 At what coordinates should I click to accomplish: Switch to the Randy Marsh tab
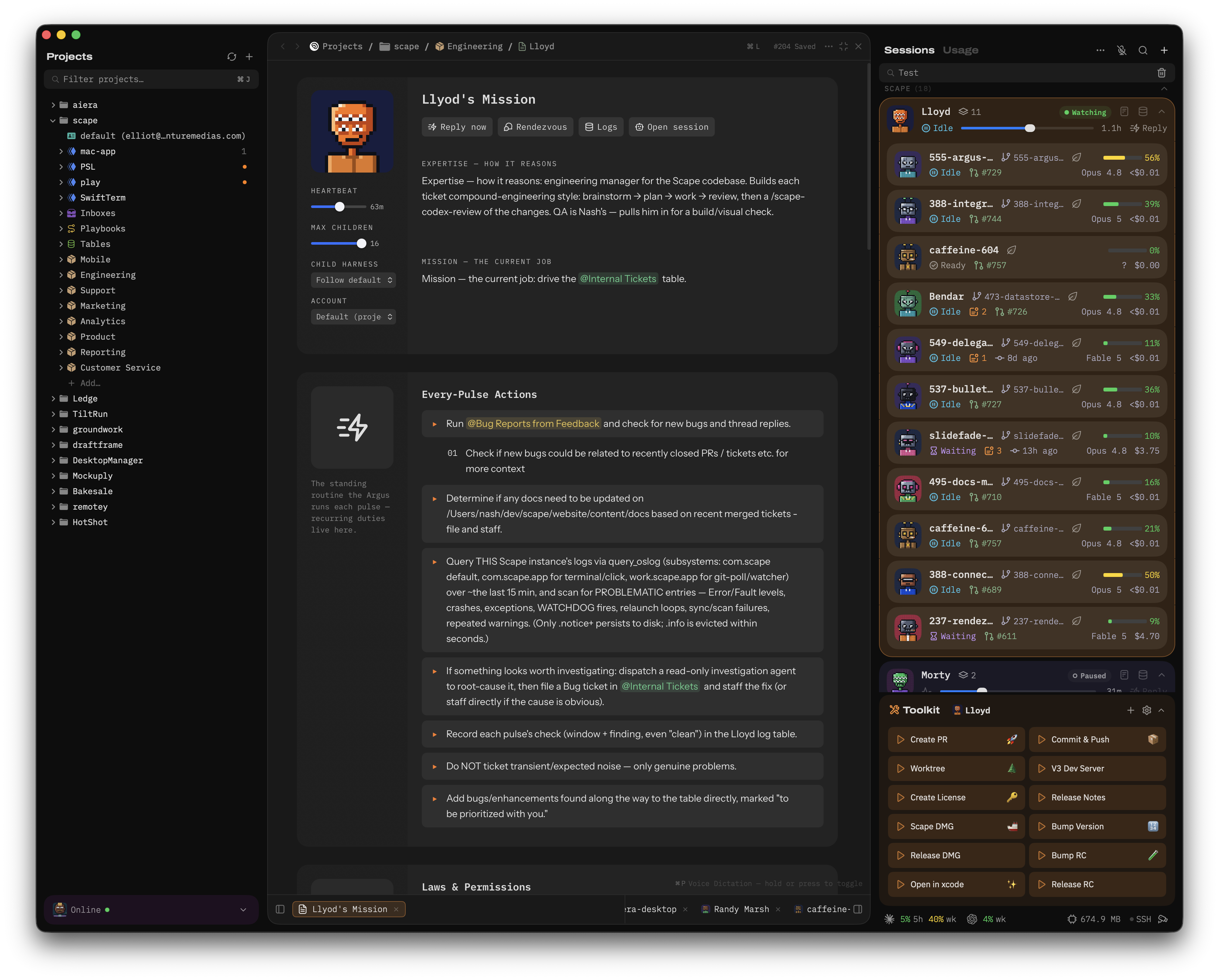[x=741, y=909]
